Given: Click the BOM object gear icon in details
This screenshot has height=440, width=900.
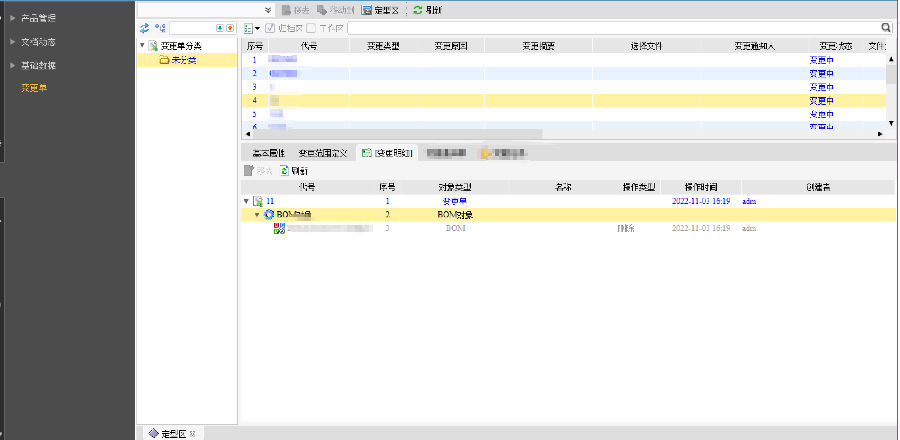Looking at the screenshot, I should [x=269, y=215].
